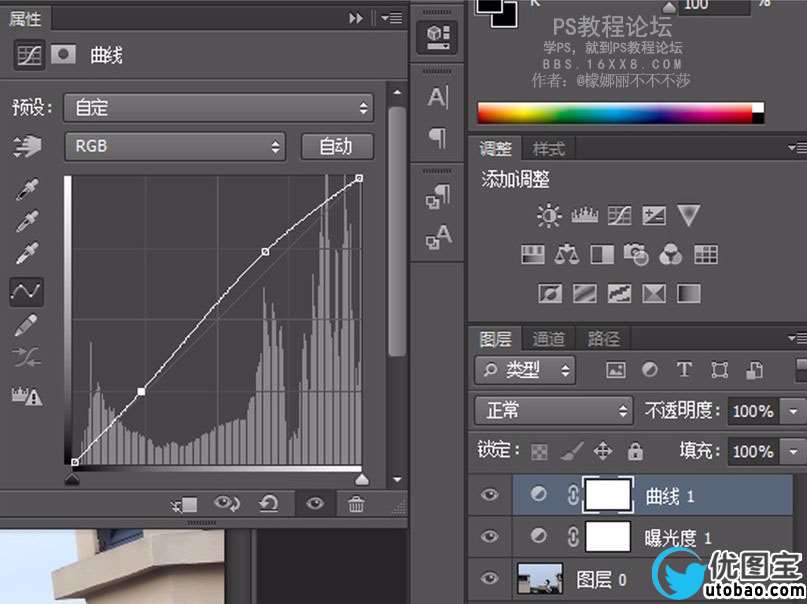The image size is (807, 604).
Task: Click the smooth curve values icon
Action: (27, 357)
